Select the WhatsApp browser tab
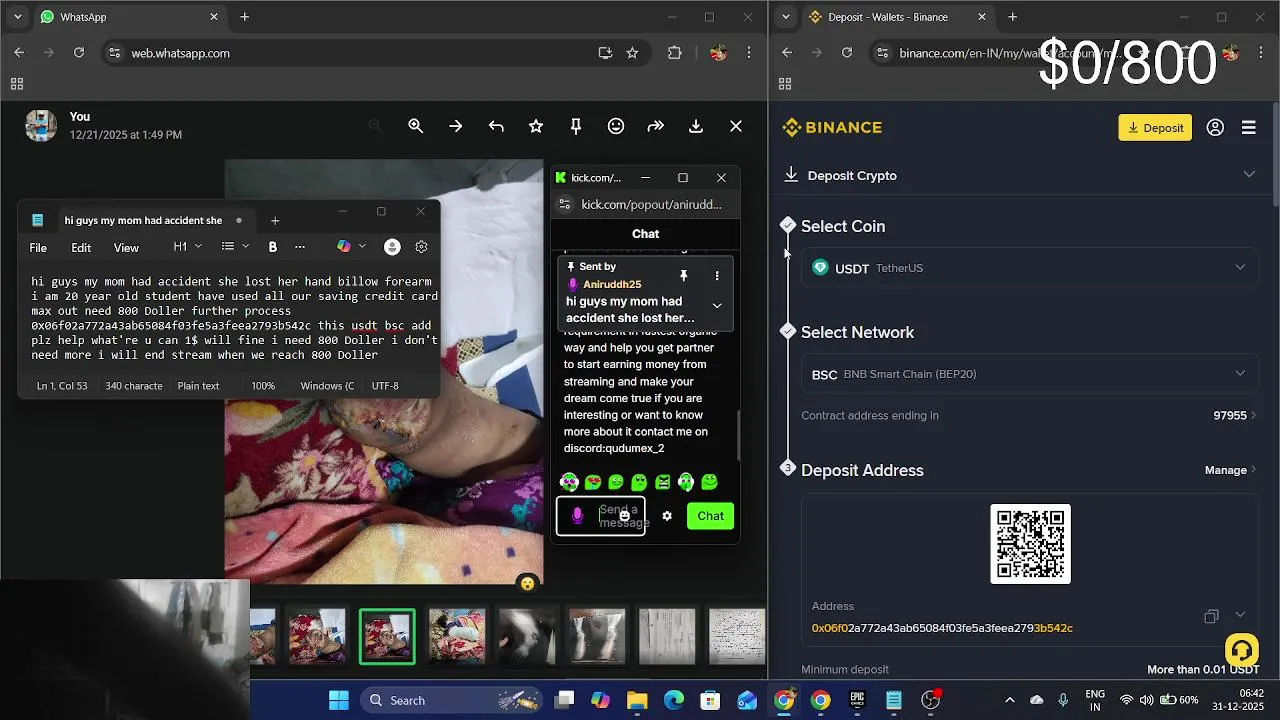Image resolution: width=1280 pixels, height=720 pixels. click(130, 17)
